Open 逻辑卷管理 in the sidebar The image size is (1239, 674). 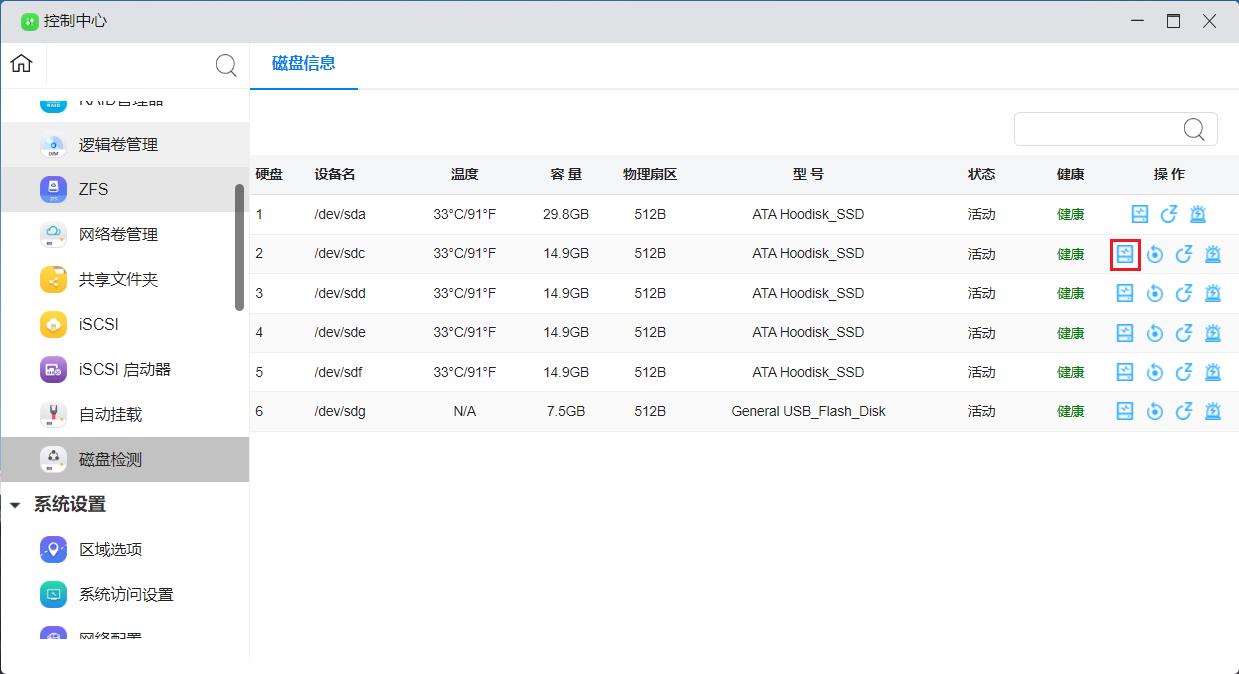coord(118,144)
